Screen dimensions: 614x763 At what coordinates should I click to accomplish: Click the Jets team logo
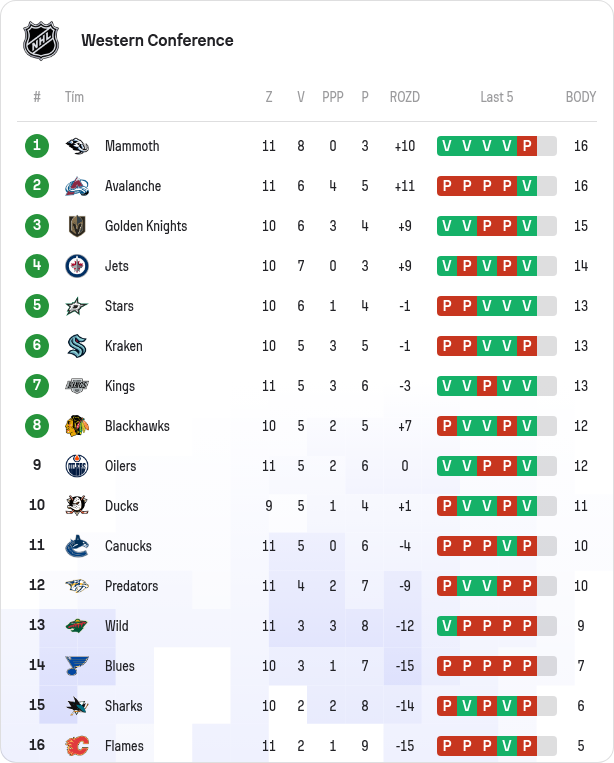(77, 266)
